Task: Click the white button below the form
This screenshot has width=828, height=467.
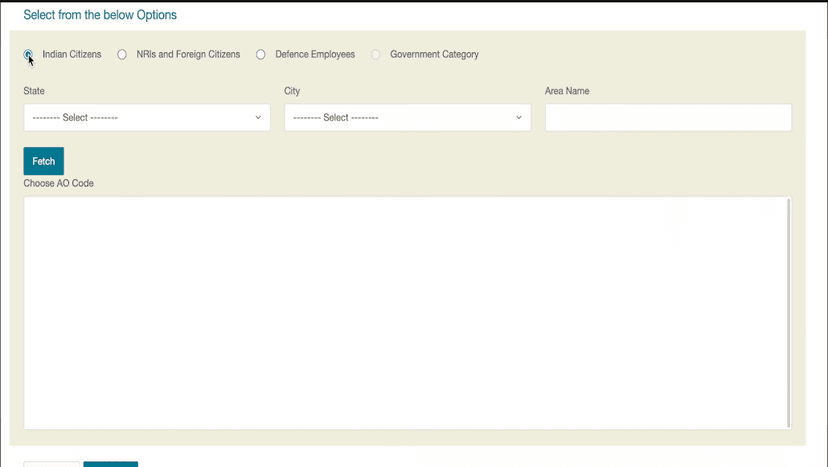Action: click(51, 464)
